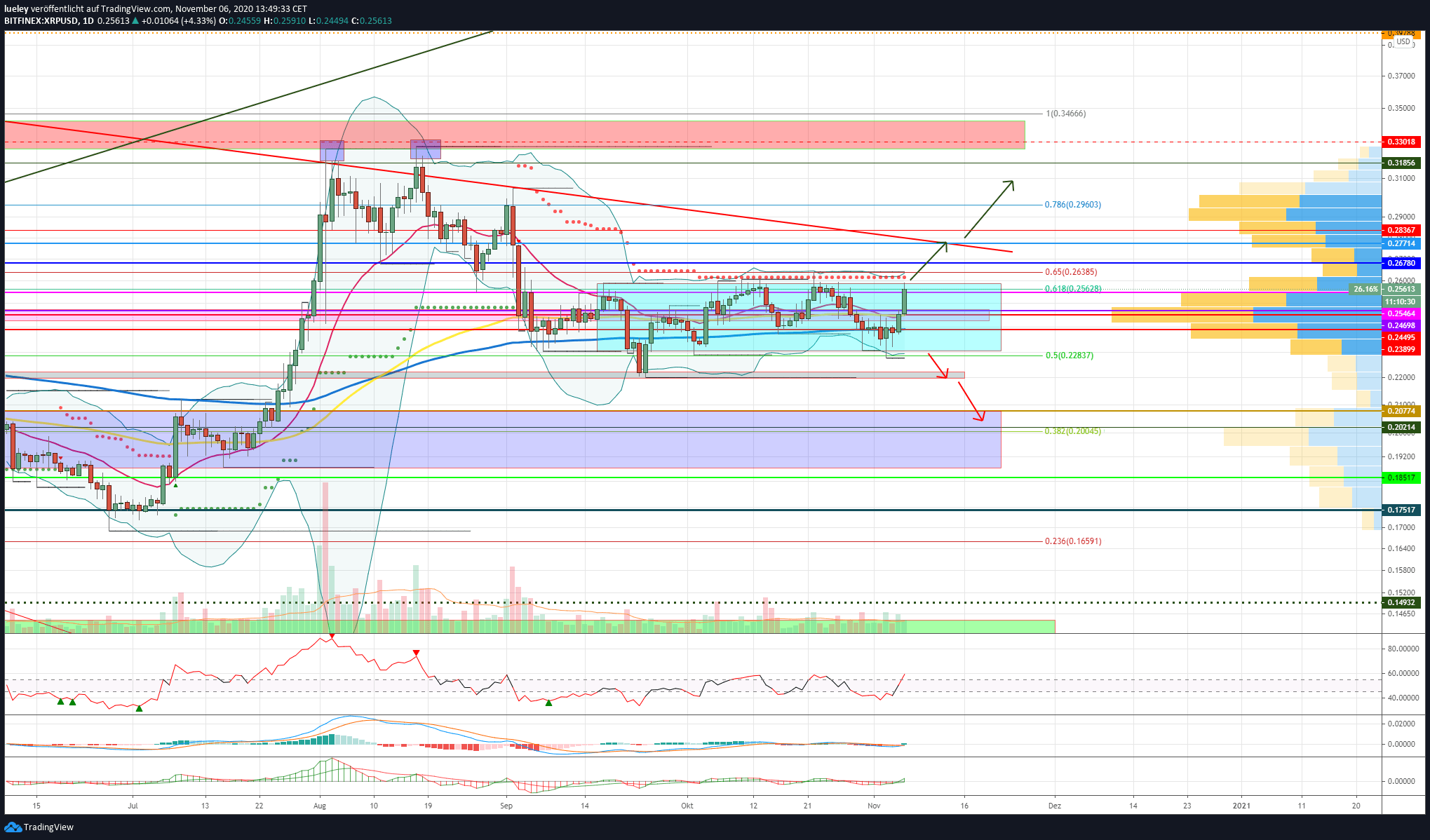Image resolution: width=1430 pixels, height=840 pixels.
Task: Click the 0.26780 dark blue price label
Action: [x=1401, y=263]
